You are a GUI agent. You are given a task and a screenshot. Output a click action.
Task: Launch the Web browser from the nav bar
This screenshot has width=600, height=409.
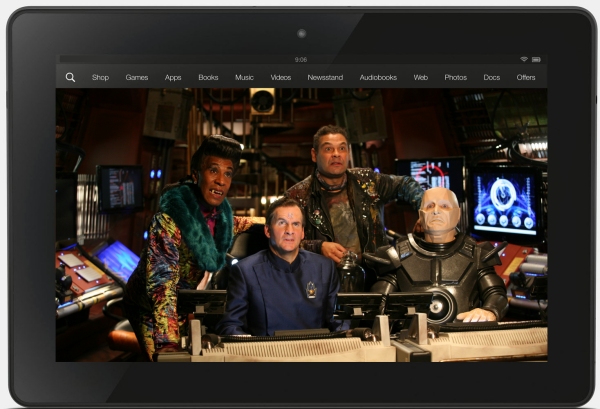[x=421, y=77]
